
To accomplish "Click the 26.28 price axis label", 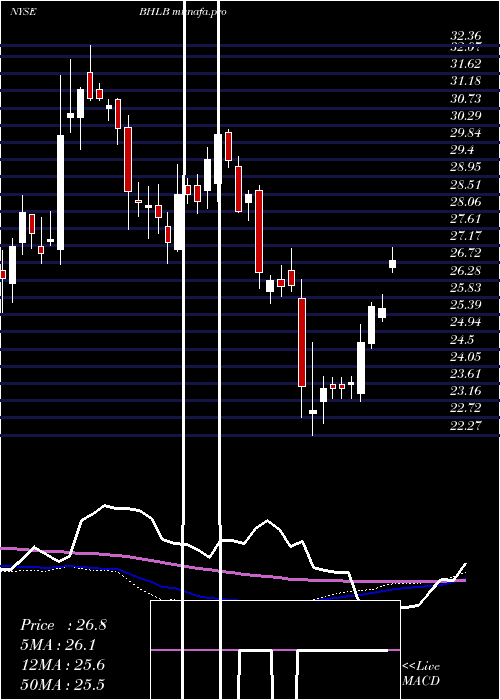I will (x=466, y=271).
